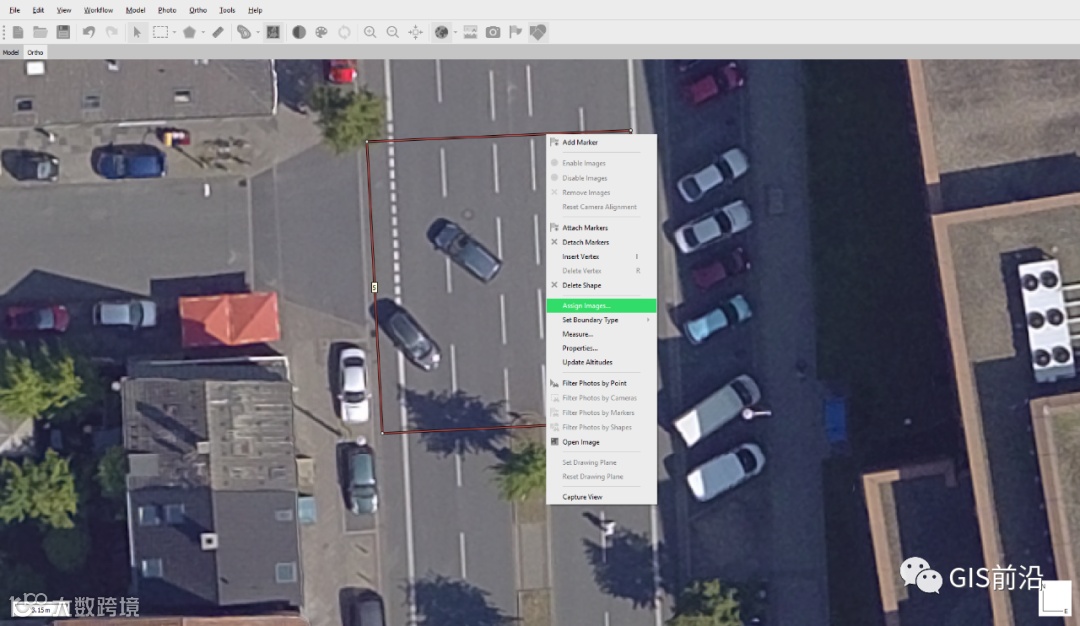Select the navigation pointer arrow tool
1080x626 pixels.
[137, 32]
